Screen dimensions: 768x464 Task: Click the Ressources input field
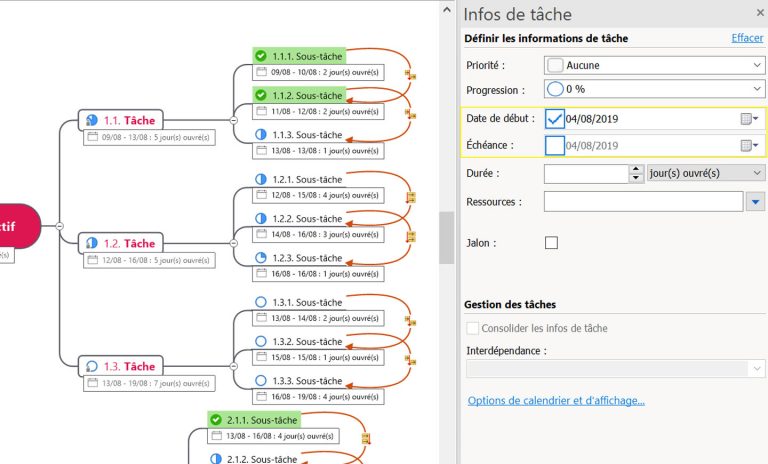(x=642, y=202)
